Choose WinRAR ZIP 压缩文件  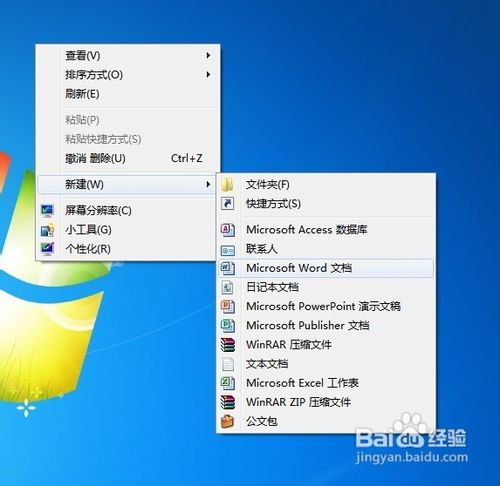point(326,402)
